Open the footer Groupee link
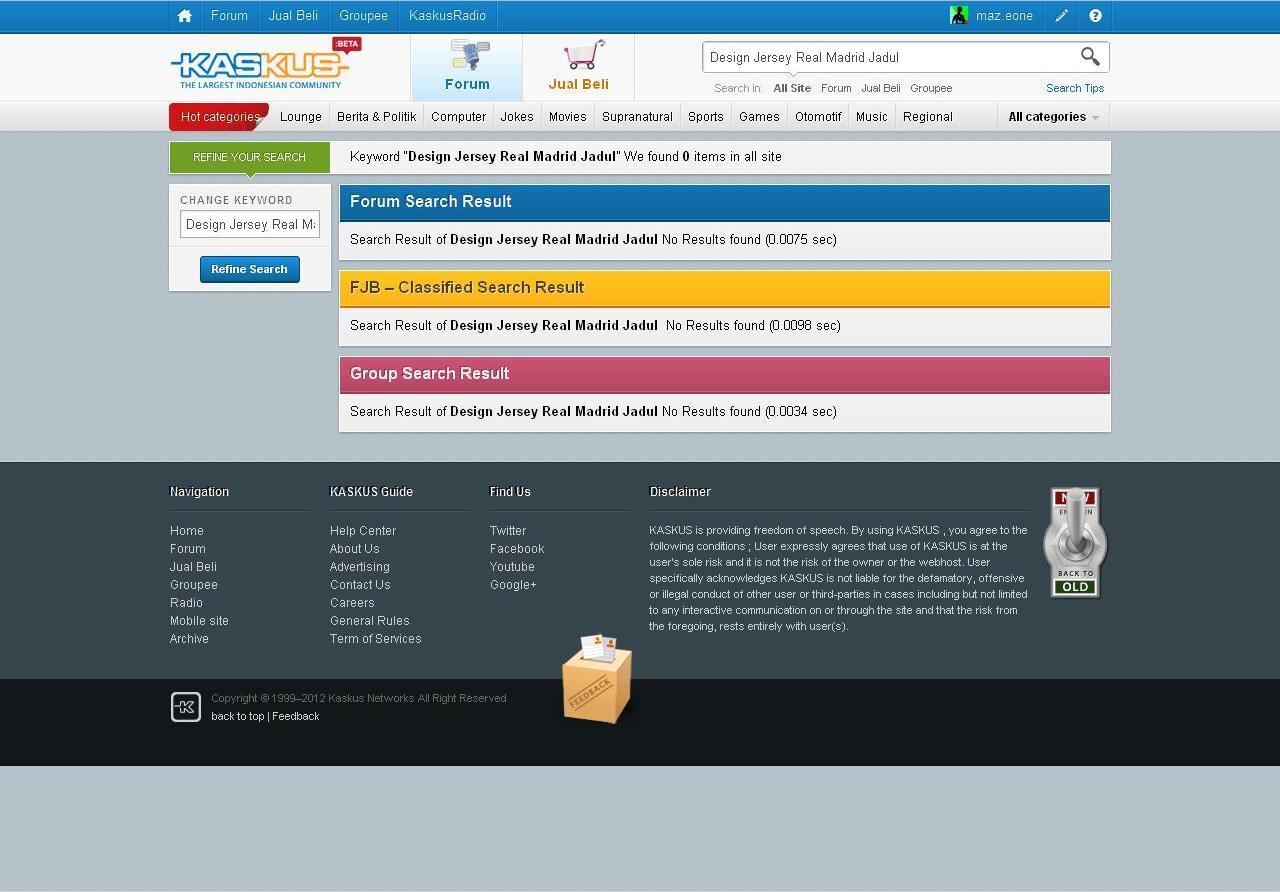Image resolution: width=1280 pixels, height=892 pixels. coord(194,585)
